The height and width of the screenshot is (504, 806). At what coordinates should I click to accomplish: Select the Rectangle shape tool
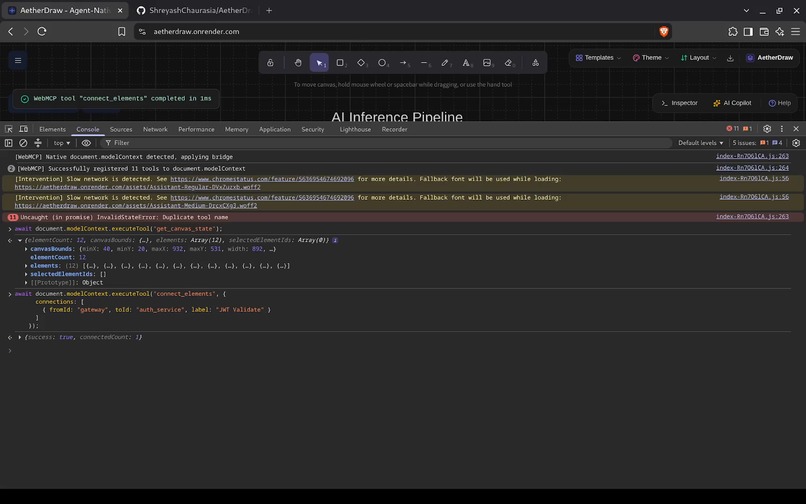pos(340,63)
